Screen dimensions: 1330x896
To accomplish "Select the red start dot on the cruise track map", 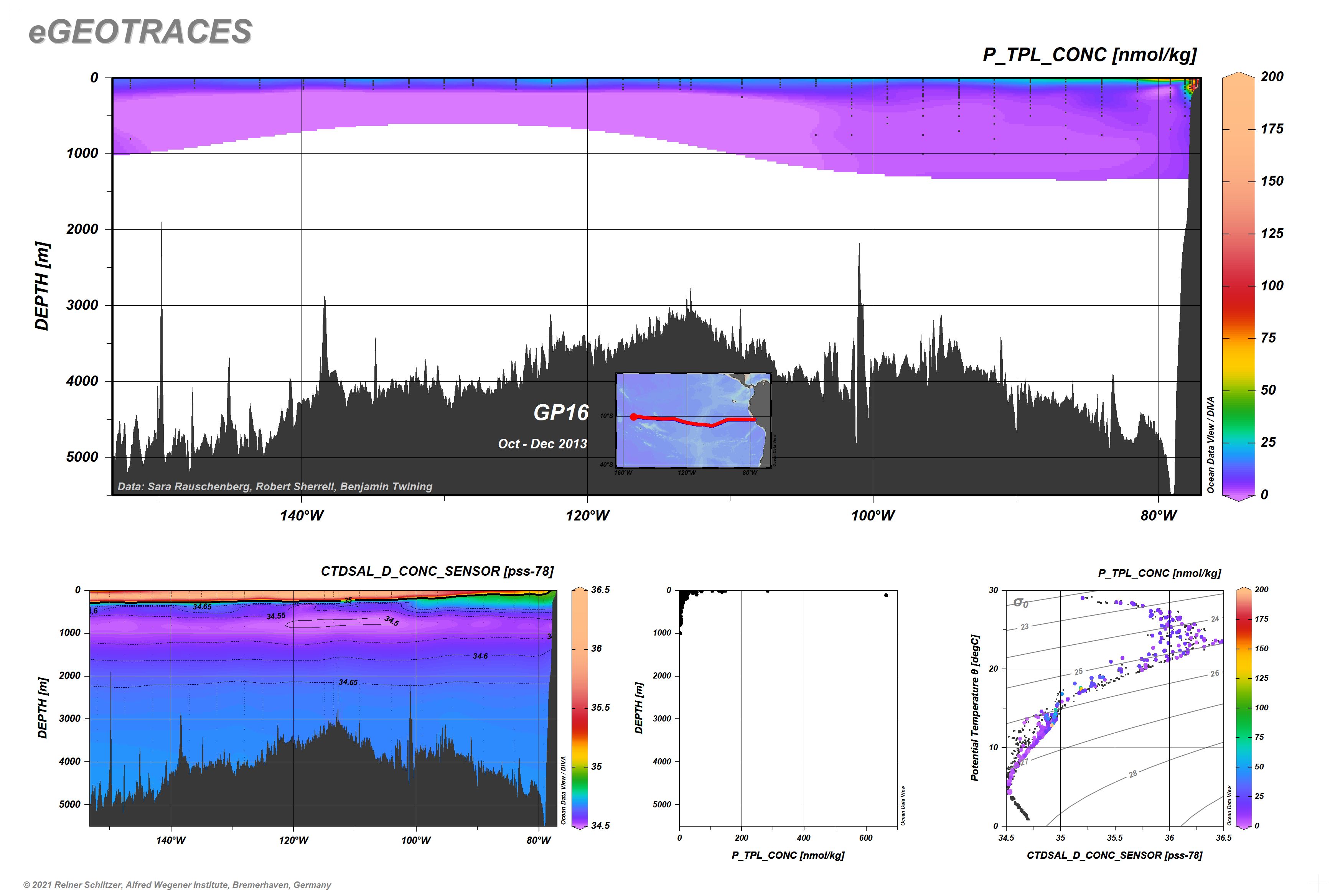I will (633, 417).
